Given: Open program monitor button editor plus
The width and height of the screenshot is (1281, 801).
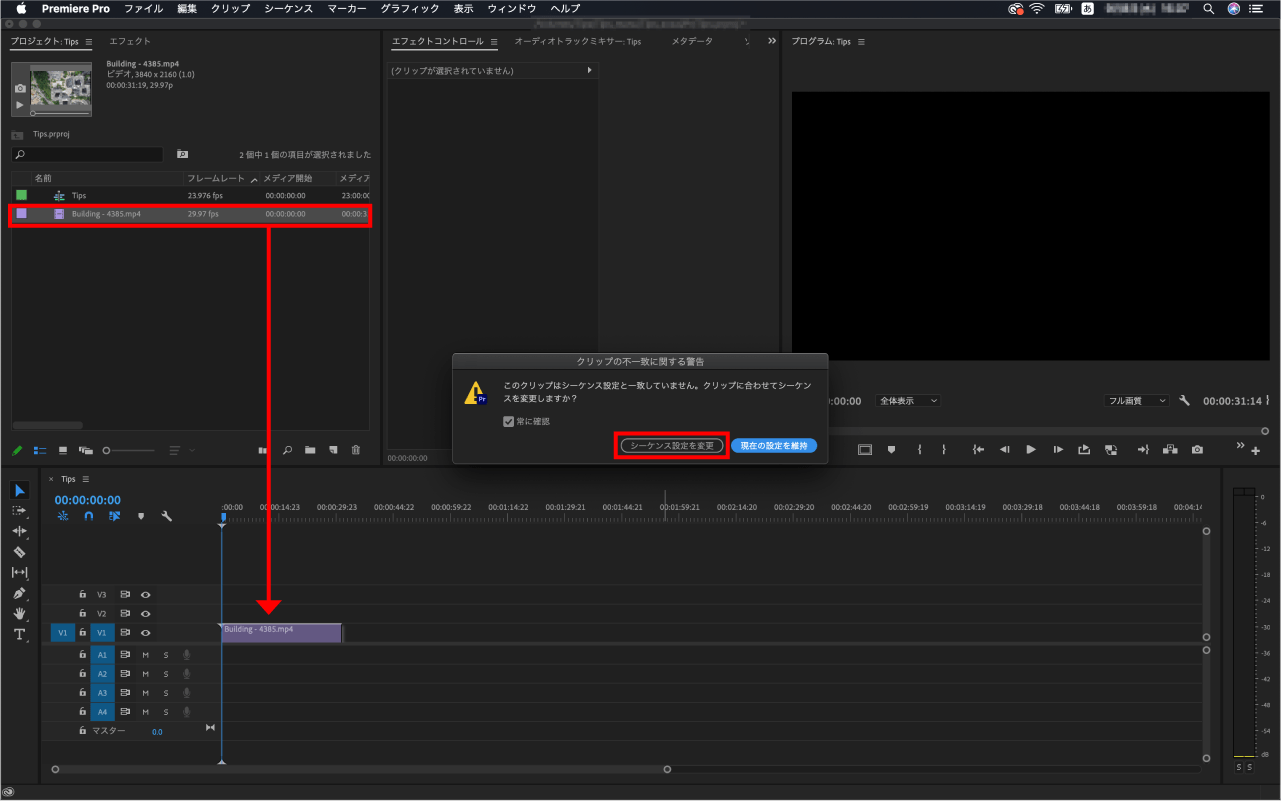Looking at the screenshot, I should coord(1256,451).
